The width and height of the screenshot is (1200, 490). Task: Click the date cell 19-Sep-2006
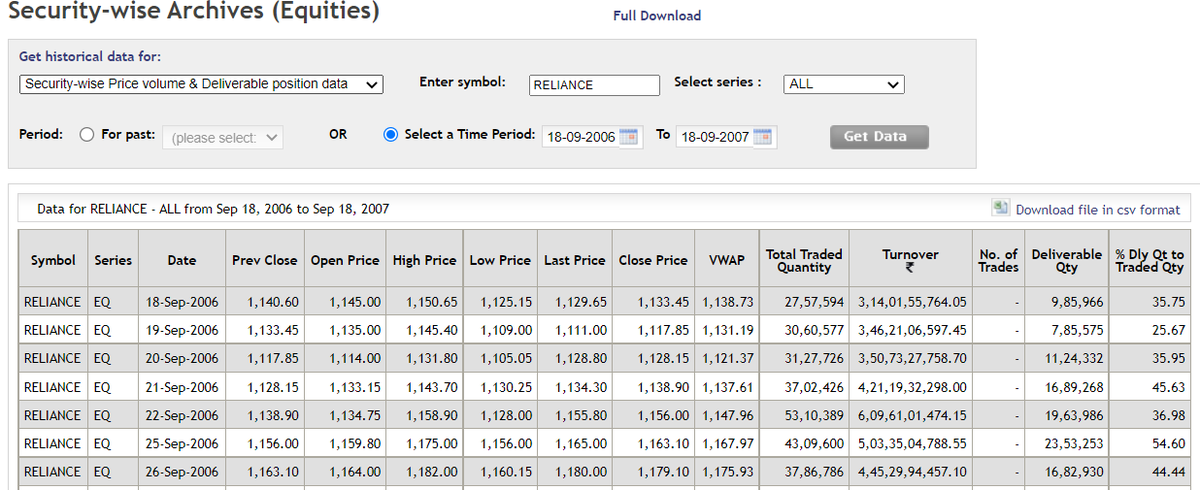coord(182,330)
